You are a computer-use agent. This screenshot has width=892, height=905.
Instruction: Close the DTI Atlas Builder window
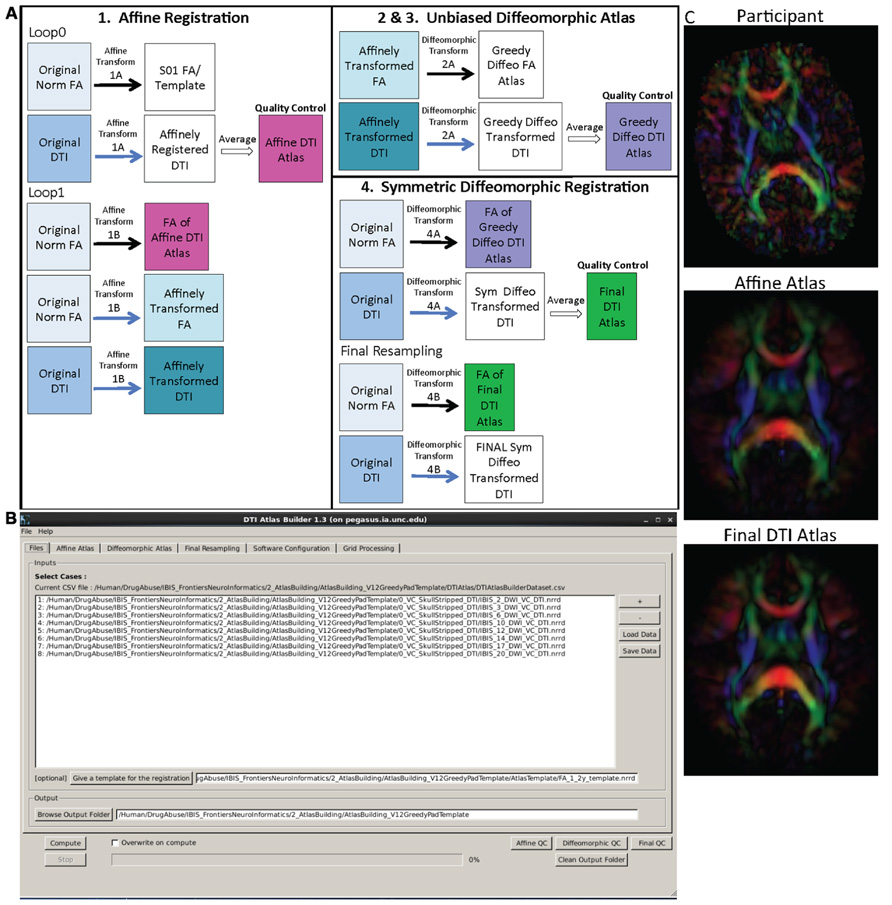[x=670, y=520]
